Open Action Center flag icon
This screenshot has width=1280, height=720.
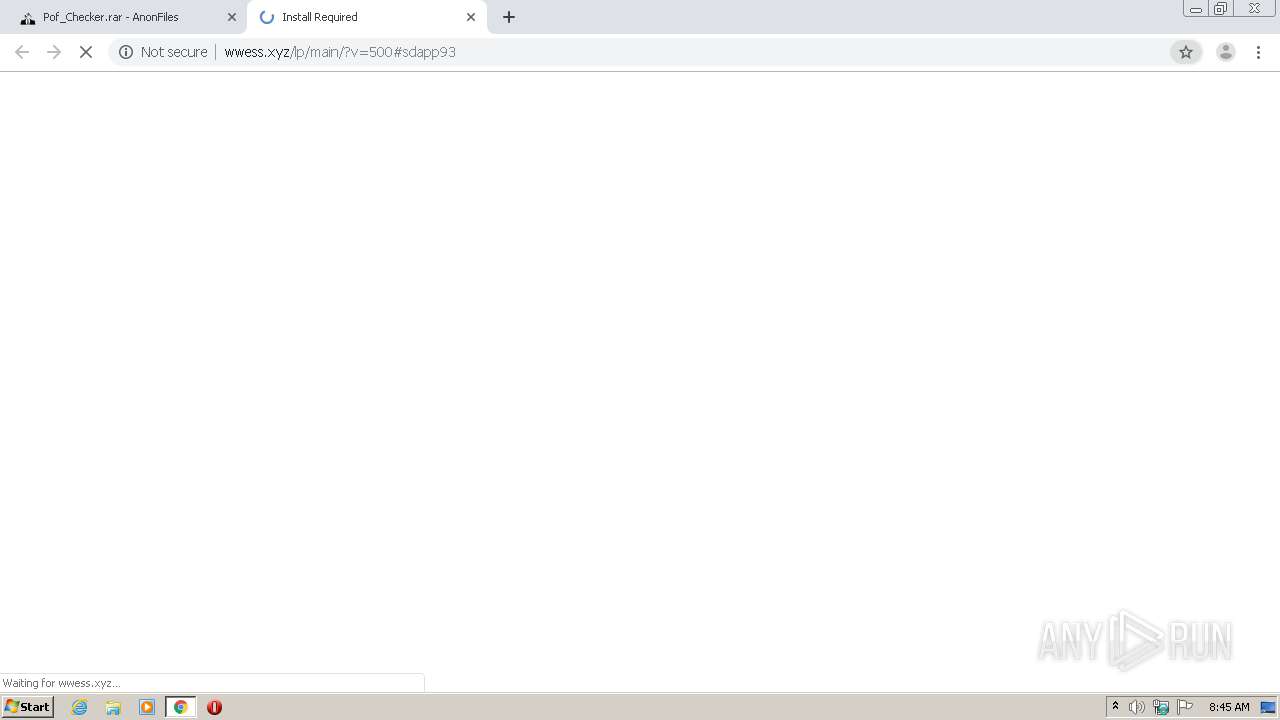pyautogui.click(x=1185, y=707)
